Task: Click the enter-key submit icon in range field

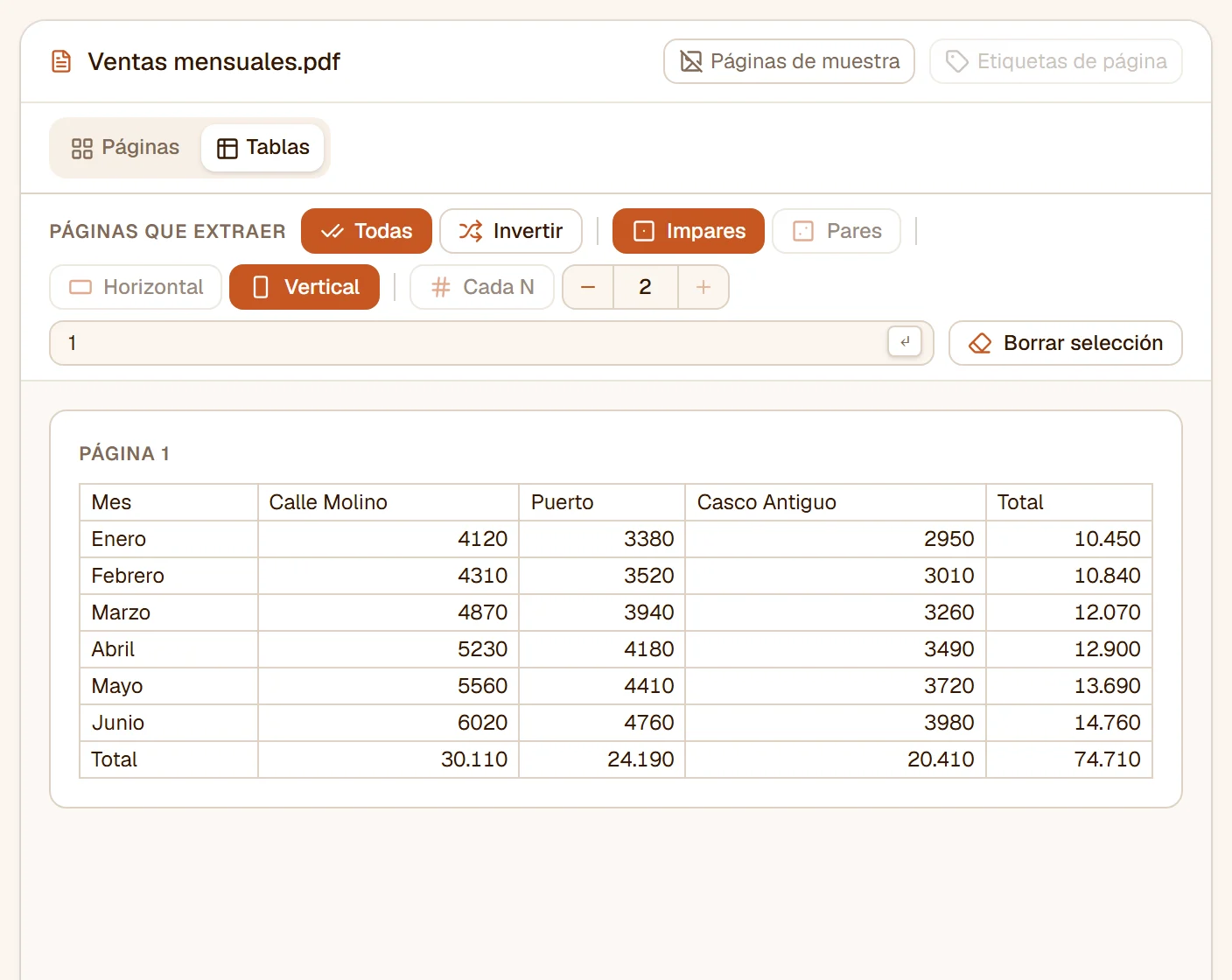Action: coord(905,342)
